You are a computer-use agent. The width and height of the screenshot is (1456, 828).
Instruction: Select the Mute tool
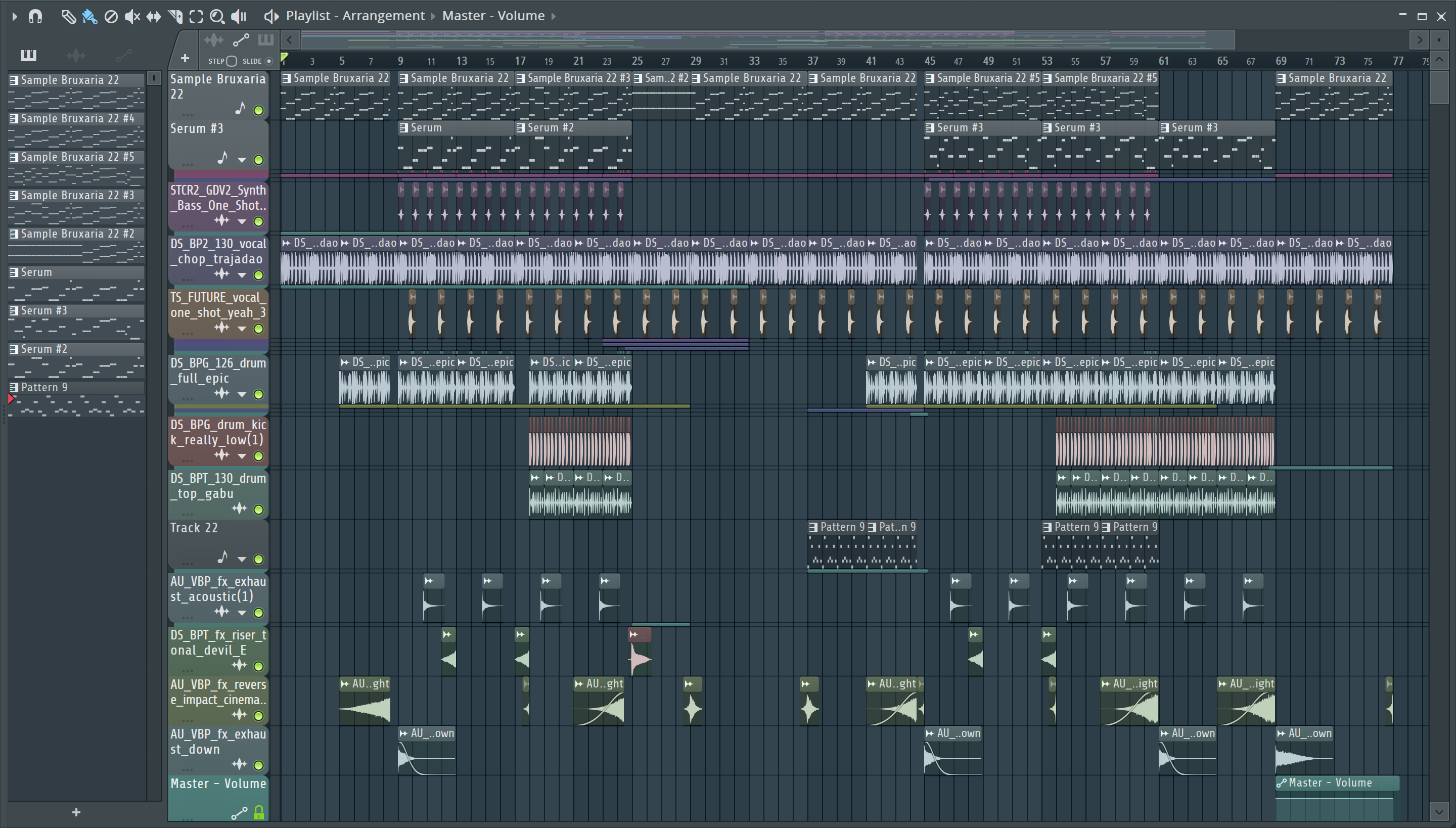(x=132, y=17)
